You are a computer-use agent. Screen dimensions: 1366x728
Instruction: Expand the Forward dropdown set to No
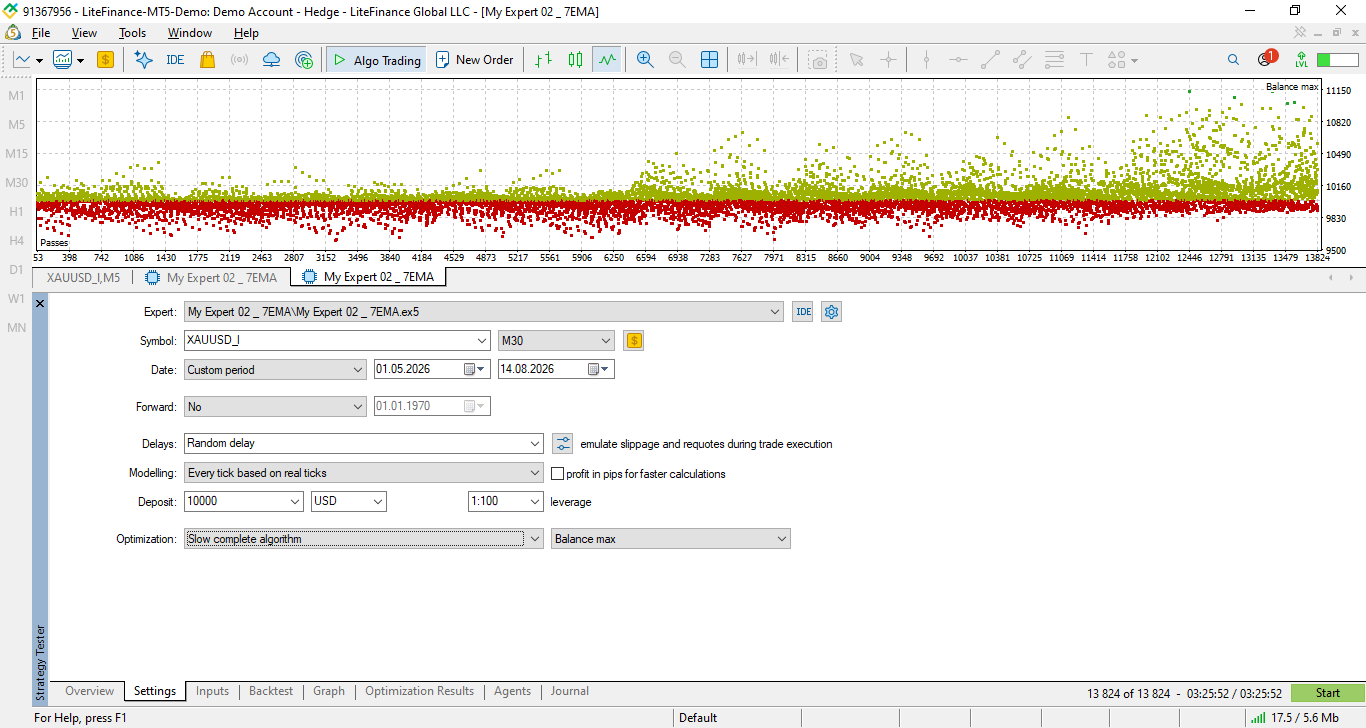(359, 407)
